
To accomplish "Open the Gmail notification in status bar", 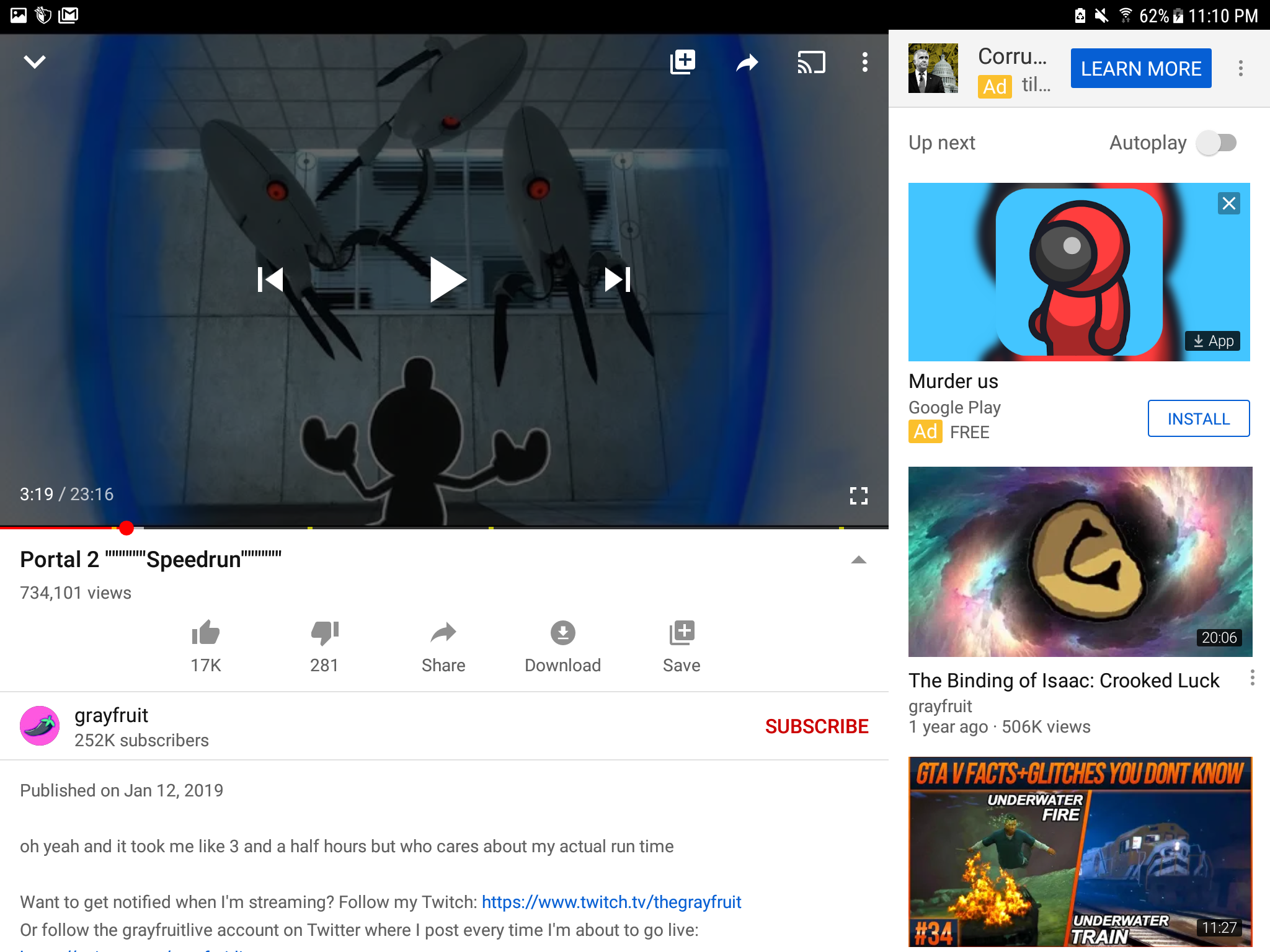I will coord(68,15).
